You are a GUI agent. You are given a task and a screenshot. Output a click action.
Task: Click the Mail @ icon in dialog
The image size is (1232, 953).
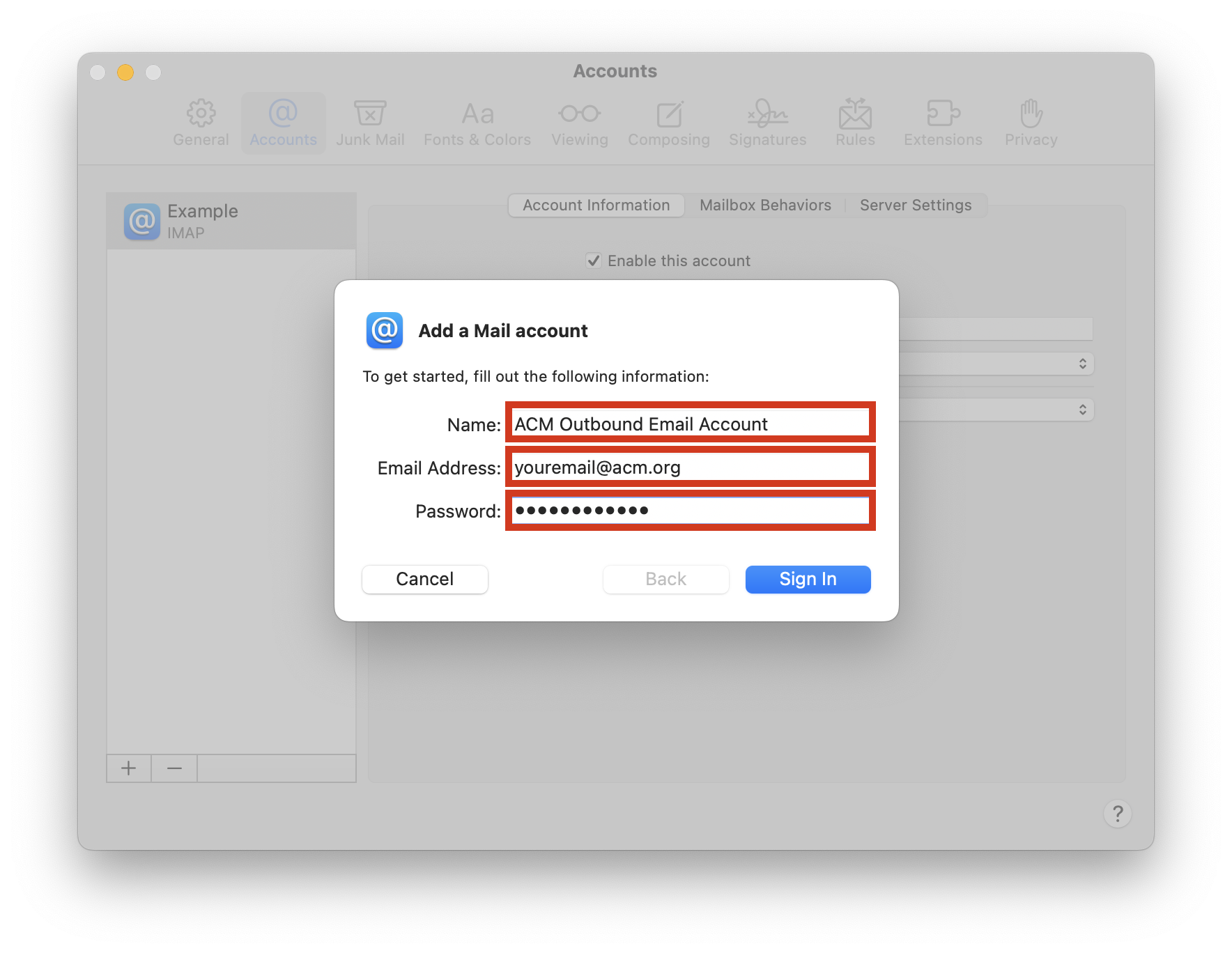click(385, 330)
